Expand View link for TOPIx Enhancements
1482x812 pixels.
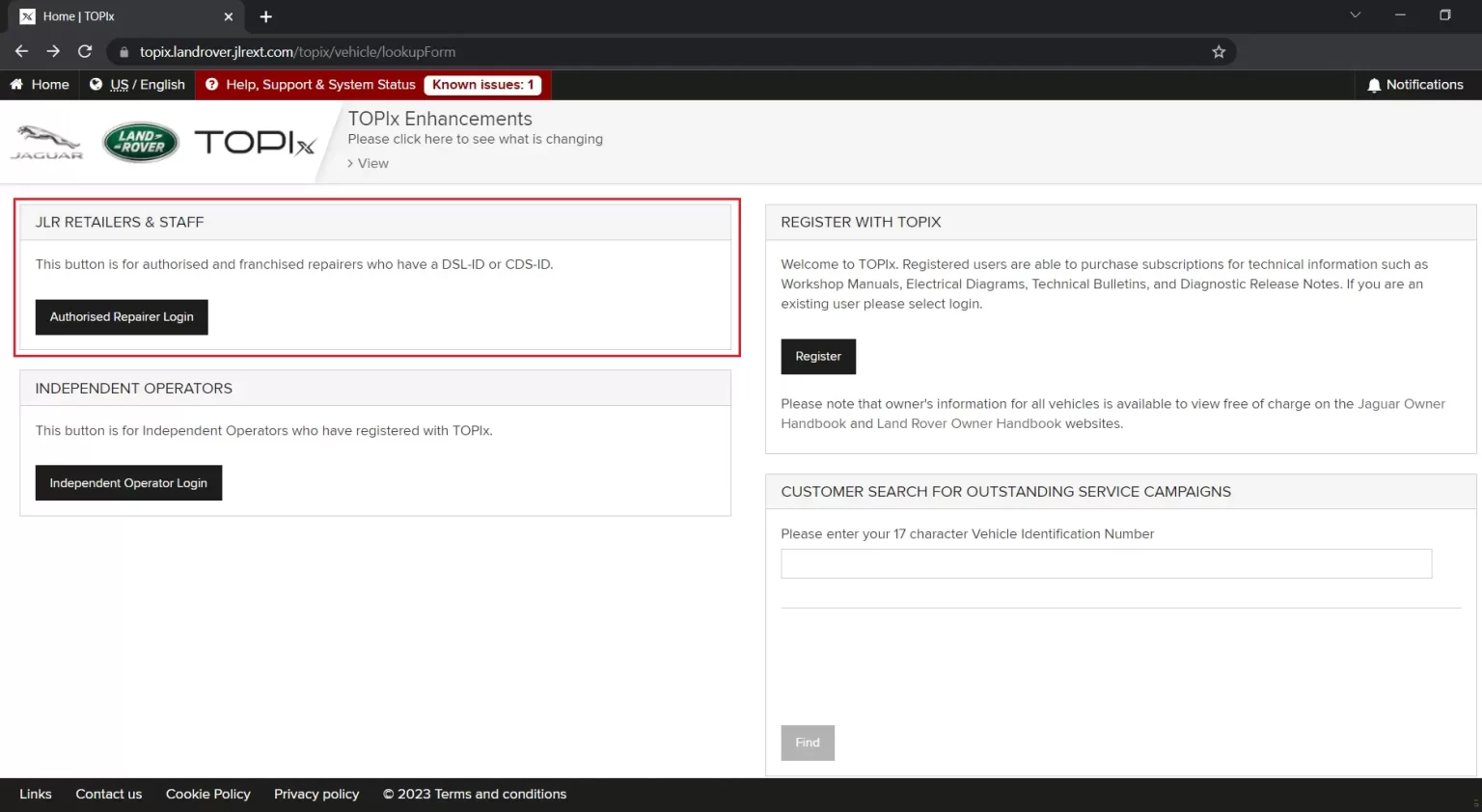point(369,164)
